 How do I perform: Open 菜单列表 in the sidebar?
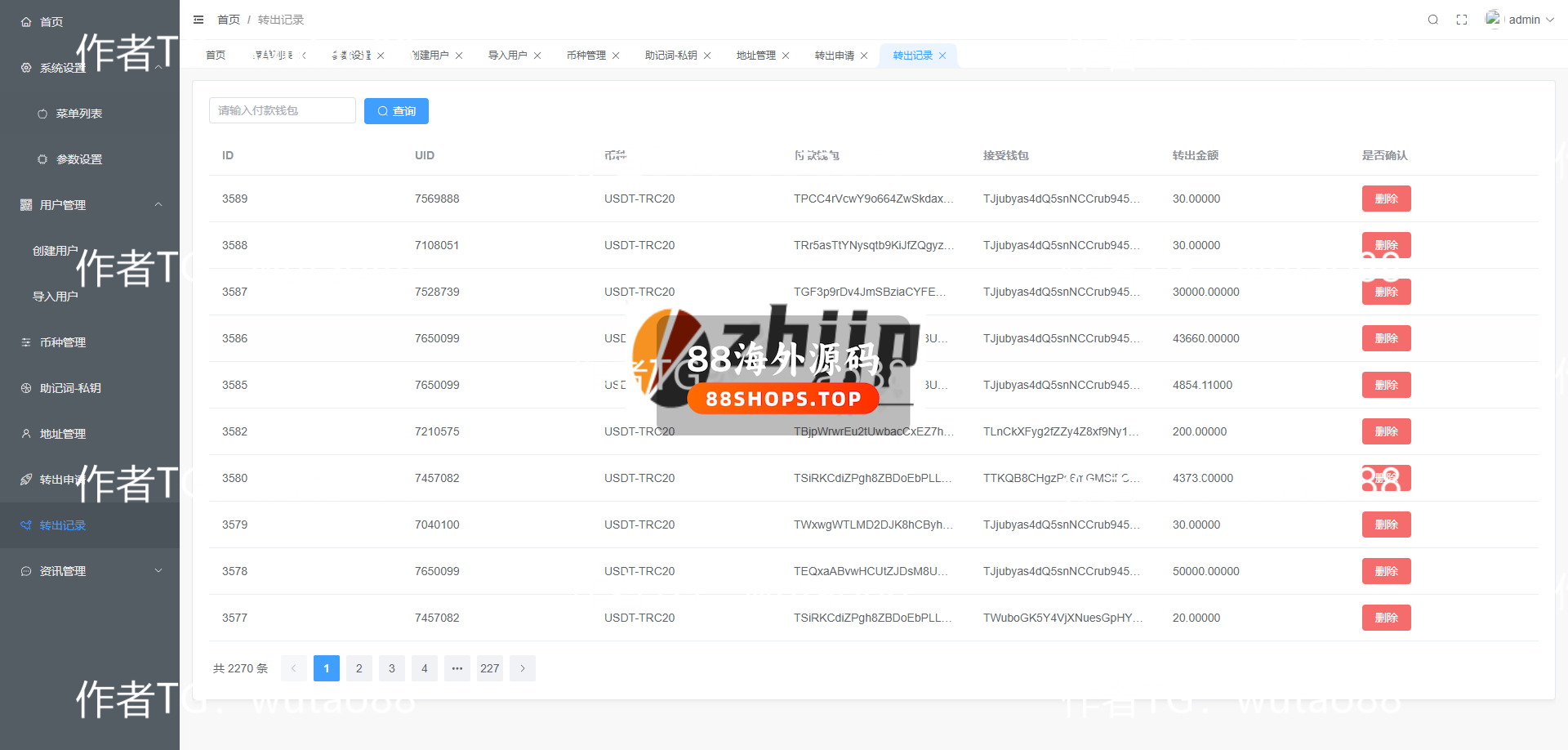tap(79, 114)
